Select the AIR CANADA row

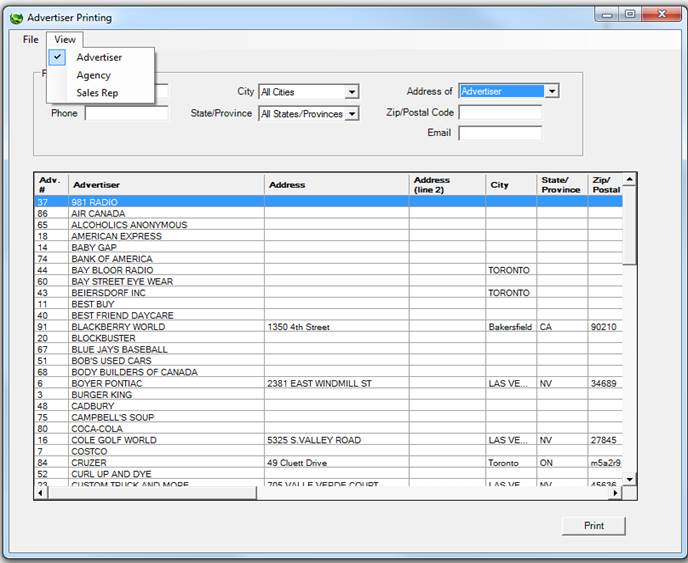[x=98, y=214]
